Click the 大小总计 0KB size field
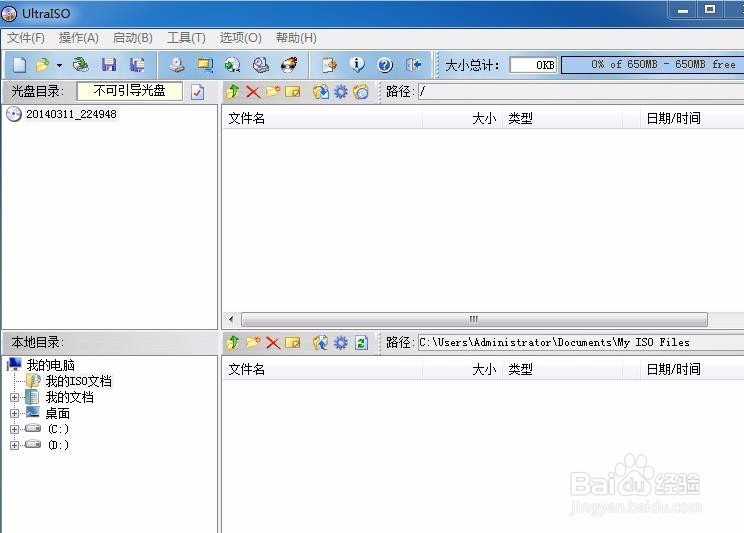This screenshot has height=533, width=744. (x=533, y=65)
